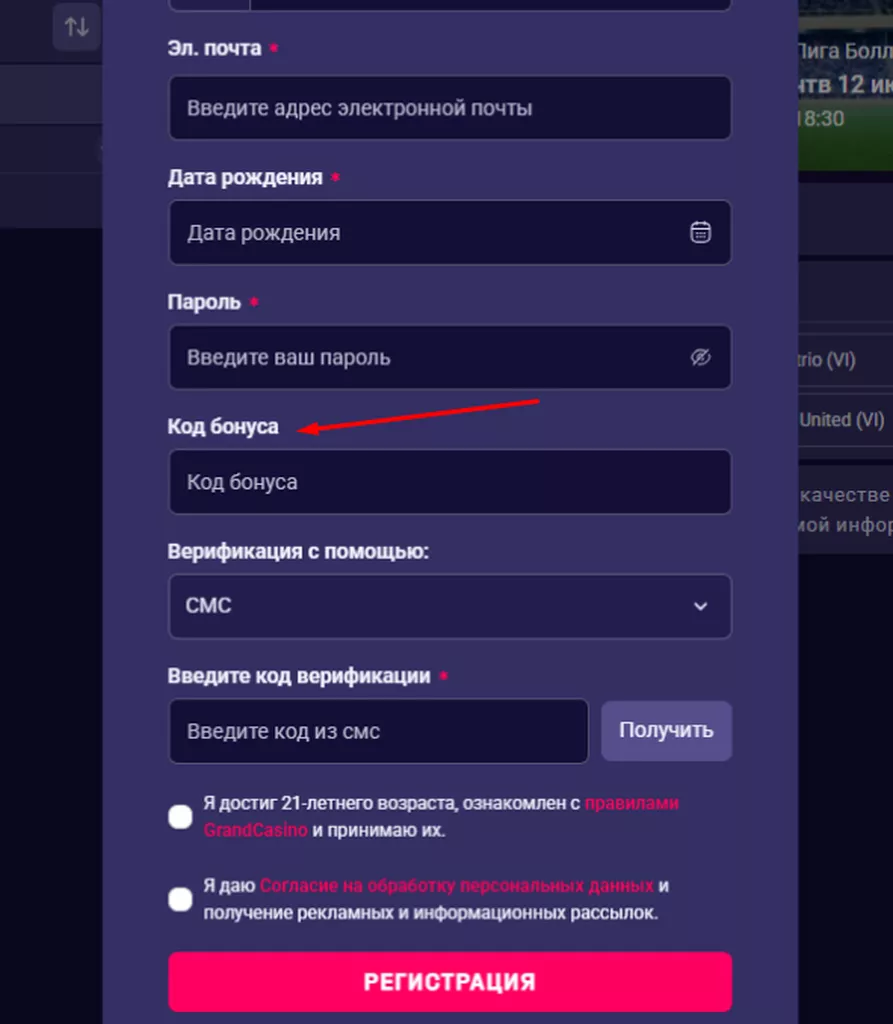The height and width of the screenshot is (1024, 893).
Task: Focus the password input field
Action: tap(430, 357)
